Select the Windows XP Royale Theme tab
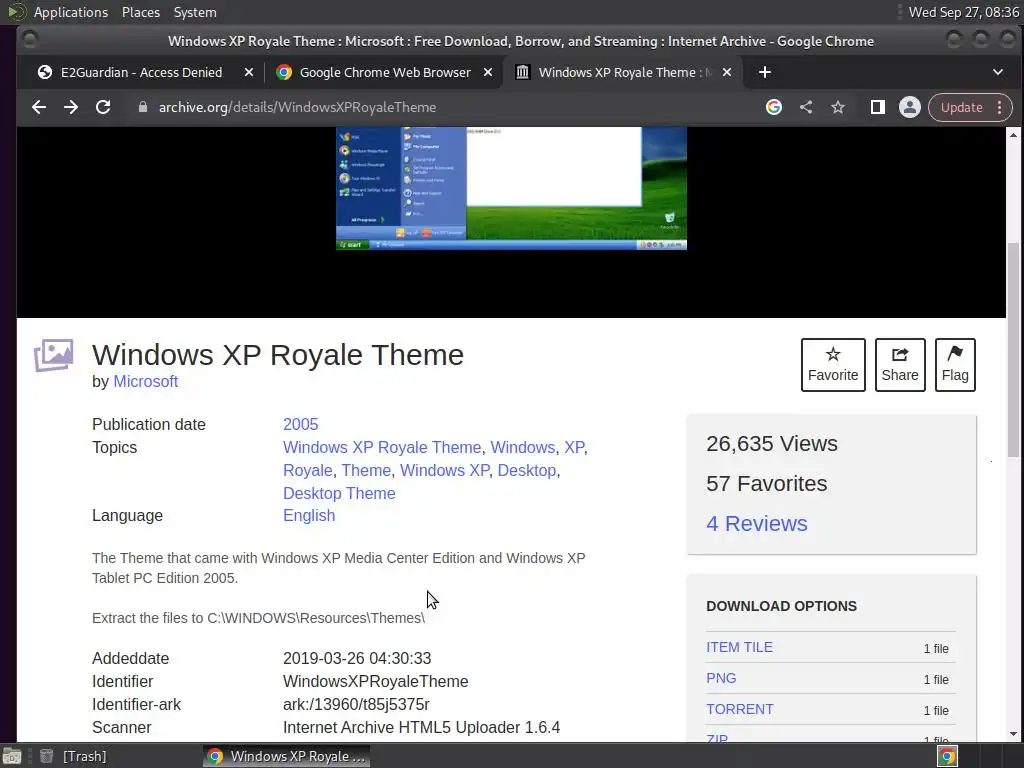Viewport: 1024px width, 768px height. tap(622, 72)
